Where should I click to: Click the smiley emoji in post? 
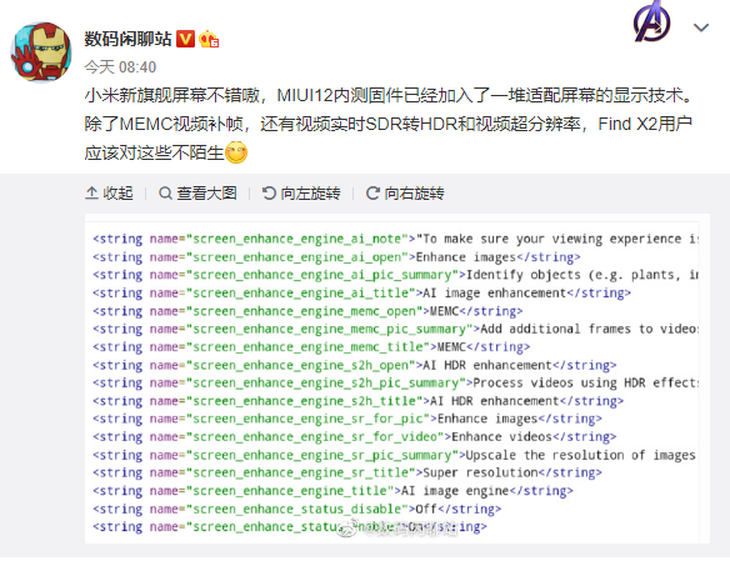237,153
